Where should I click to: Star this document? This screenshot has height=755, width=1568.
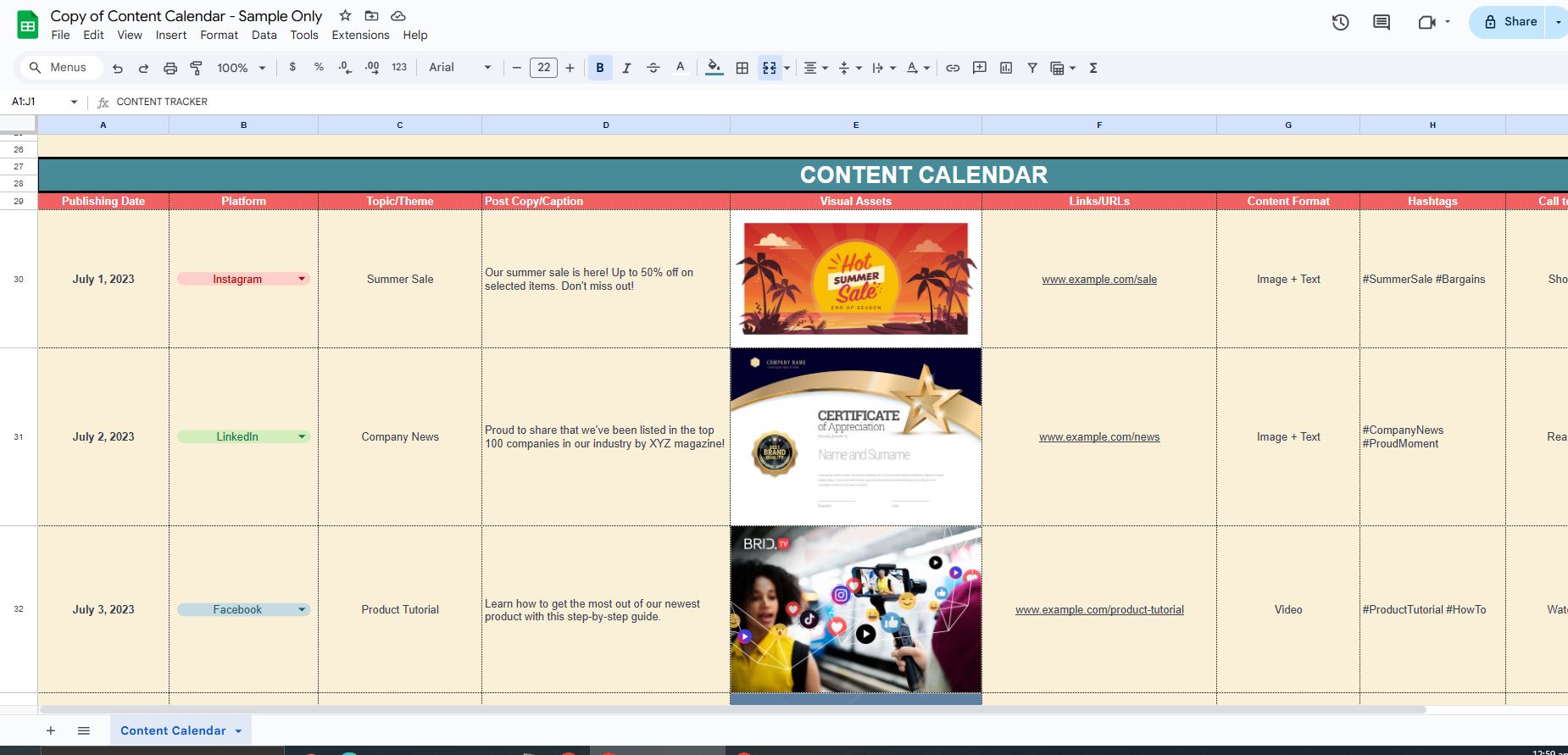click(x=345, y=15)
